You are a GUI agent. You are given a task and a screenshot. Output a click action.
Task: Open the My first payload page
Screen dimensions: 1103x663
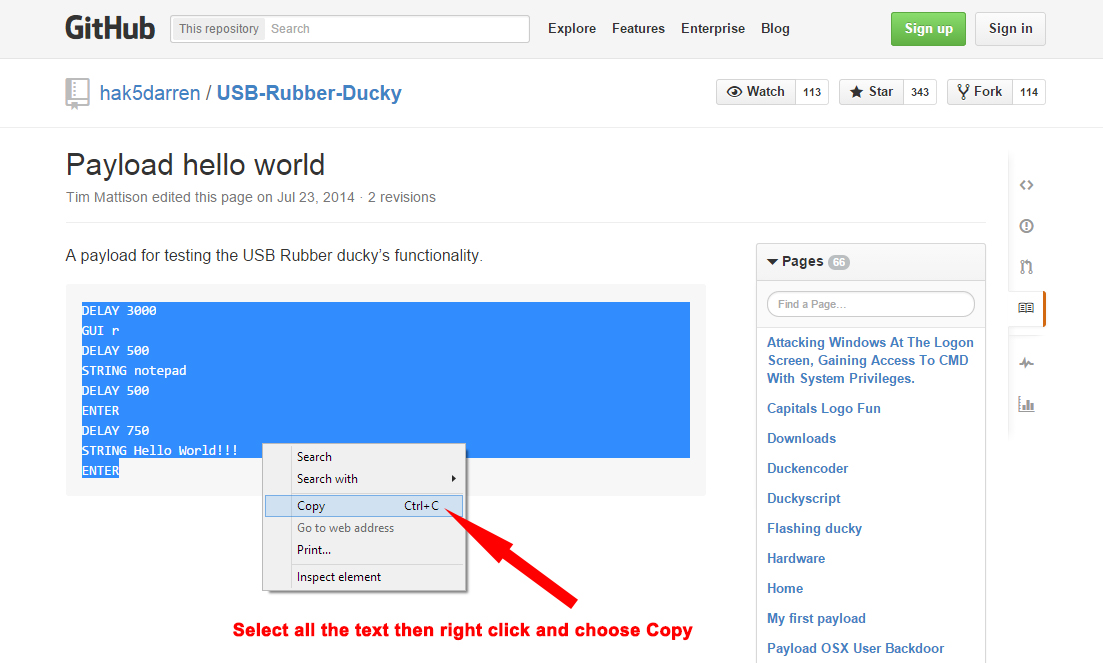tap(816, 619)
